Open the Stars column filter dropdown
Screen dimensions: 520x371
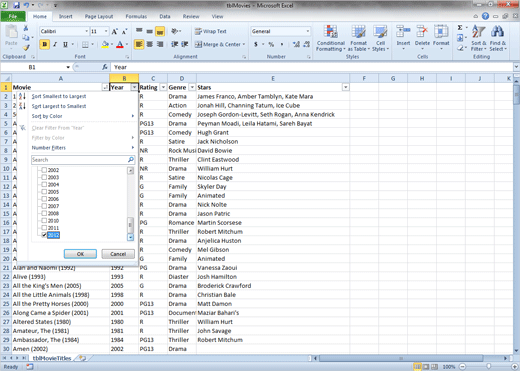pyautogui.click(x=346, y=87)
